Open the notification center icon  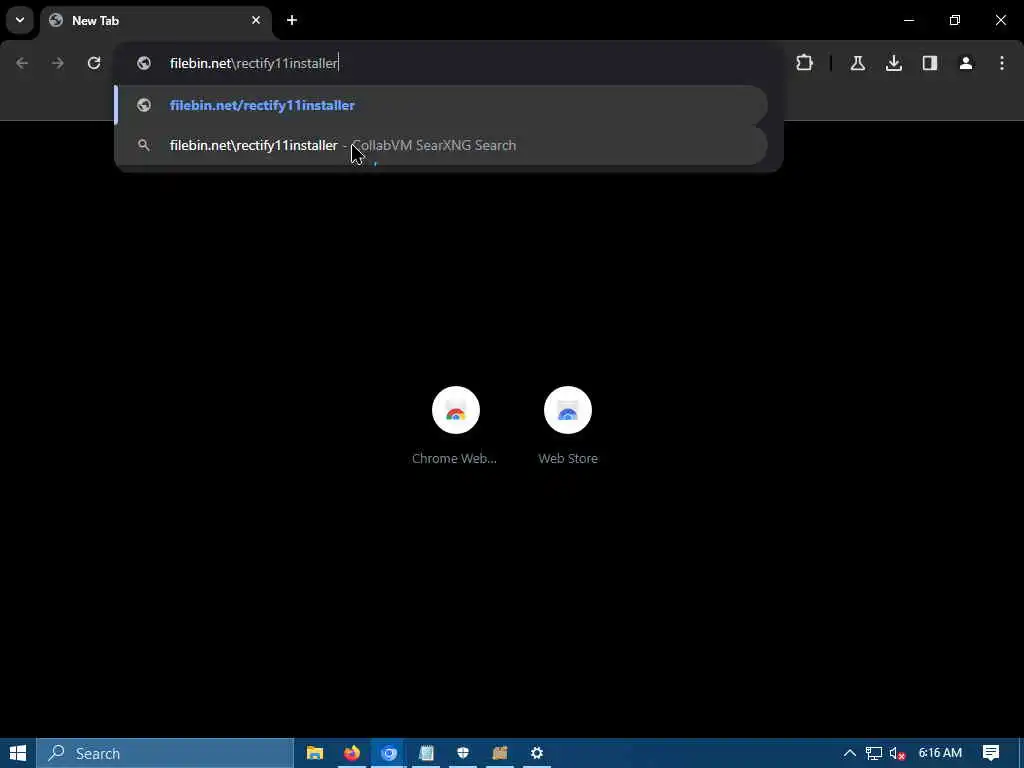[991, 753]
